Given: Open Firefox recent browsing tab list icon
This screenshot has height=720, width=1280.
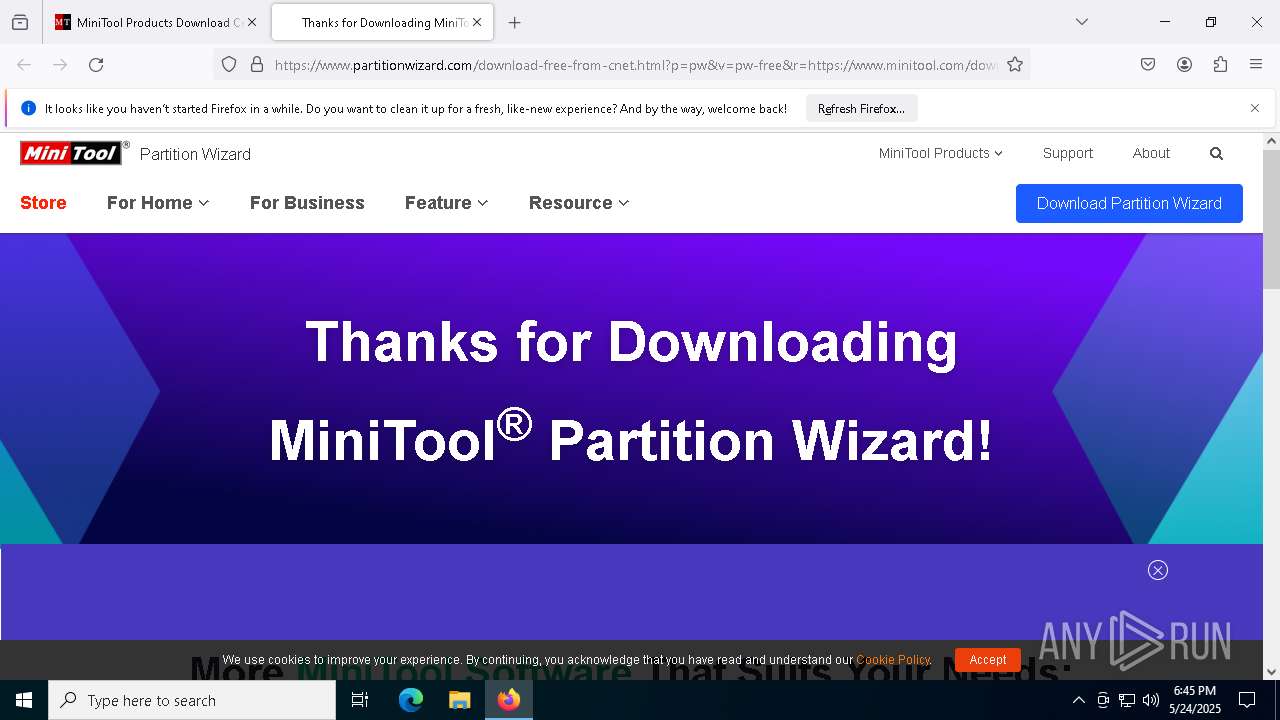Looking at the screenshot, I should pos(20,22).
